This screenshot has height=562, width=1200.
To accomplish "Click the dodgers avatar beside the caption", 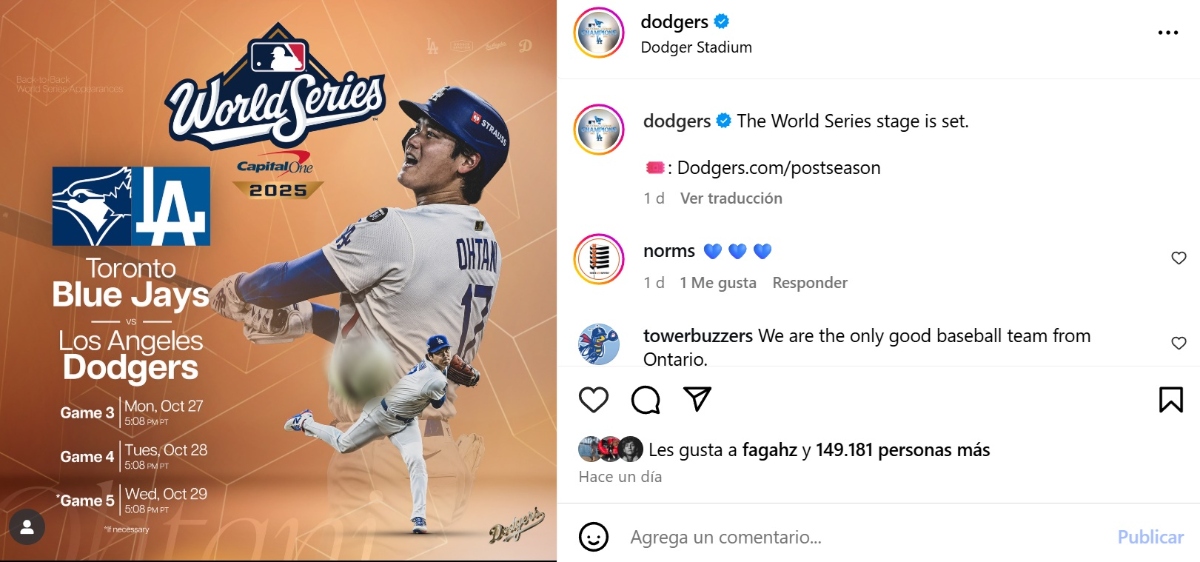I will tap(599, 130).
